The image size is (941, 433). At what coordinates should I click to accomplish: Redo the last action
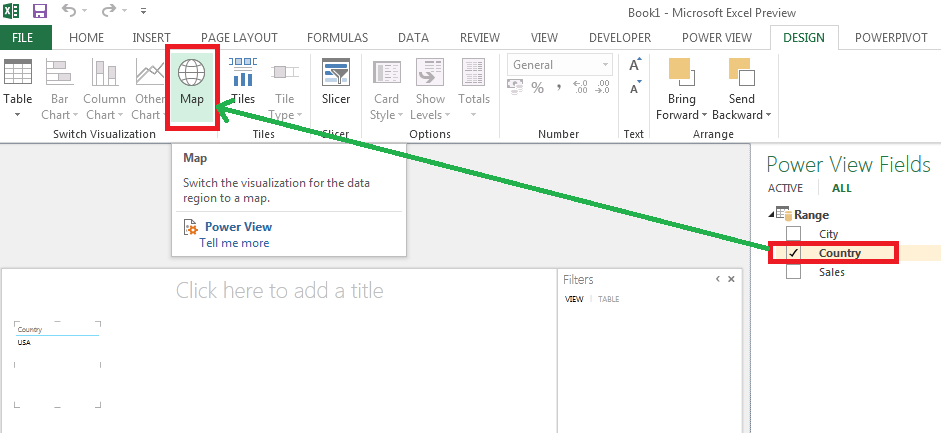click(x=109, y=11)
